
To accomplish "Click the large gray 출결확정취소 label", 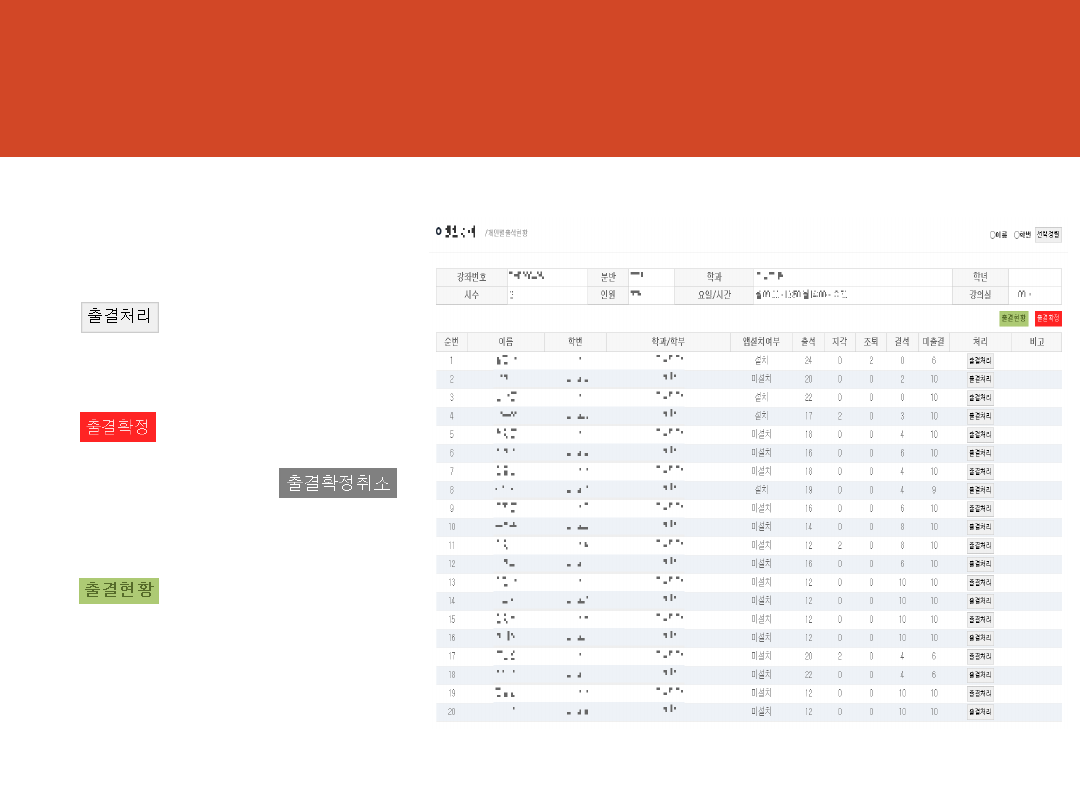I will [339, 483].
